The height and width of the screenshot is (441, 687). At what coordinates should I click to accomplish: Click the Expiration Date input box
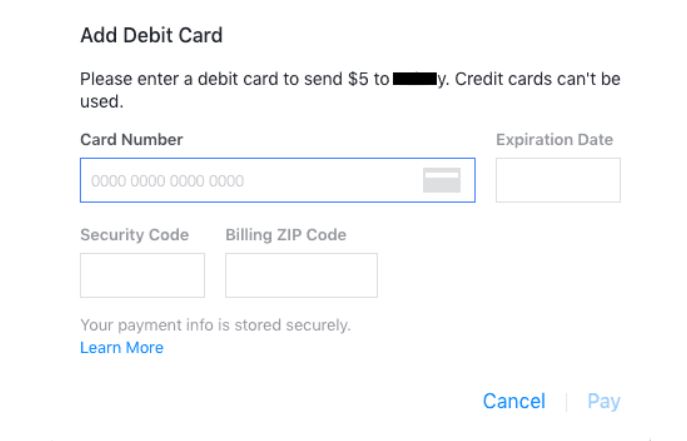tap(558, 181)
